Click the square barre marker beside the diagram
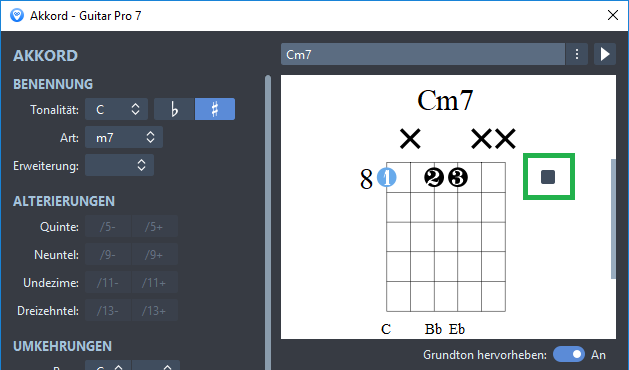The image size is (629, 370). pyautogui.click(x=548, y=177)
